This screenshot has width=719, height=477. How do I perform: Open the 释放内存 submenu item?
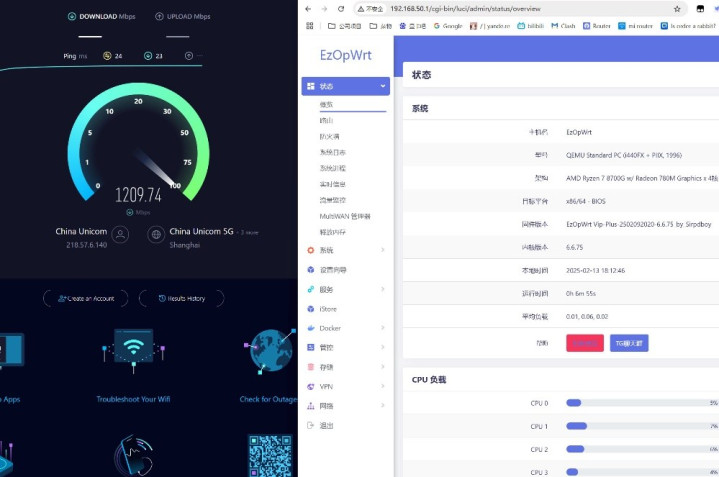click(x=332, y=233)
